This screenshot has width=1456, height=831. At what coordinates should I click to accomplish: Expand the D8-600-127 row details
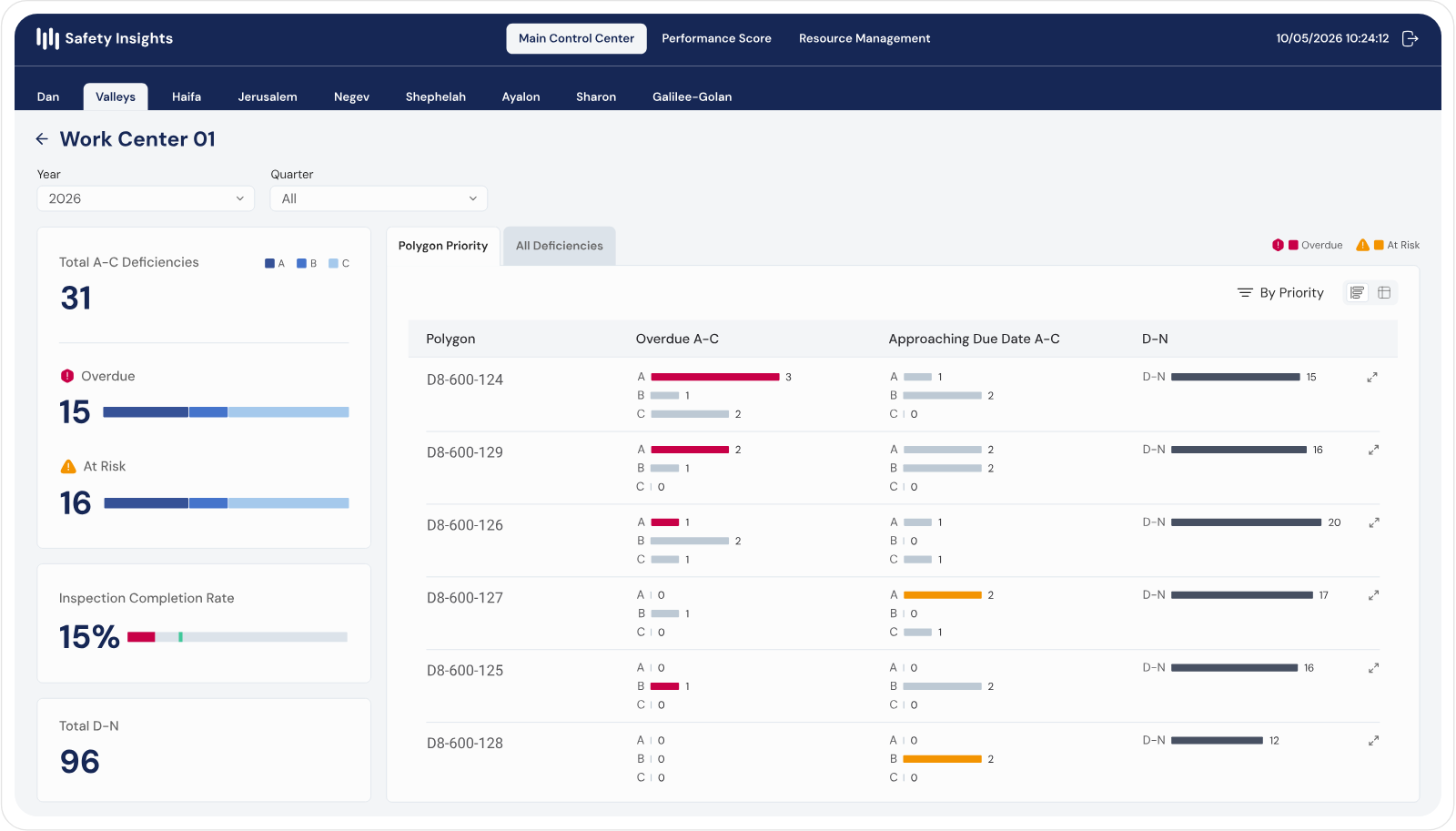click(x=1374, y=595)
